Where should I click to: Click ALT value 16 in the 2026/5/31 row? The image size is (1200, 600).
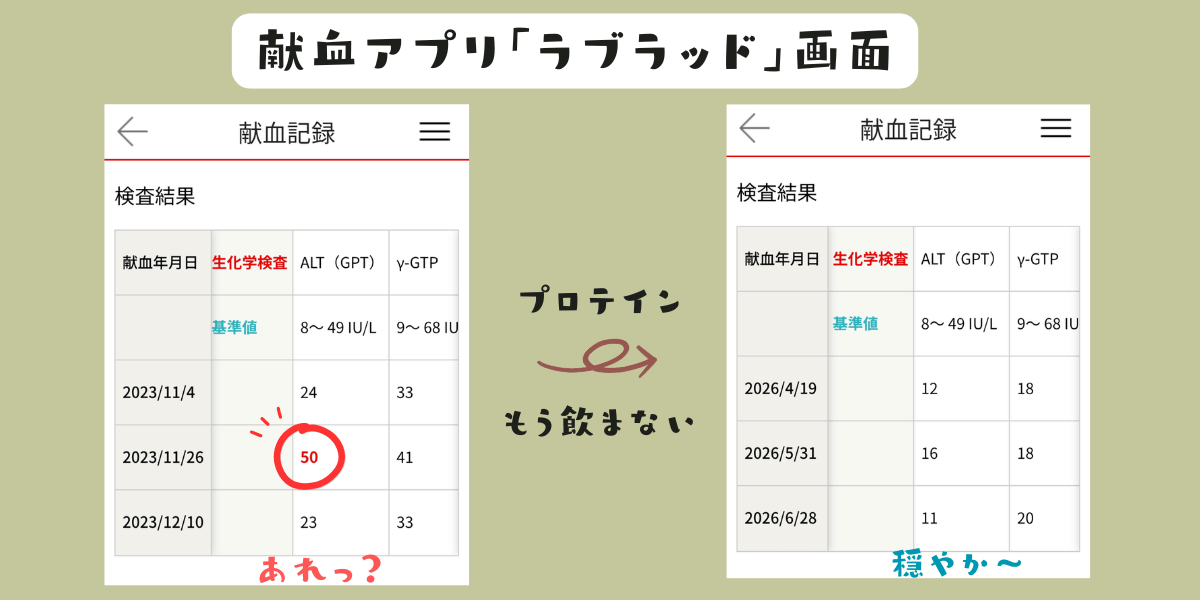930,453
